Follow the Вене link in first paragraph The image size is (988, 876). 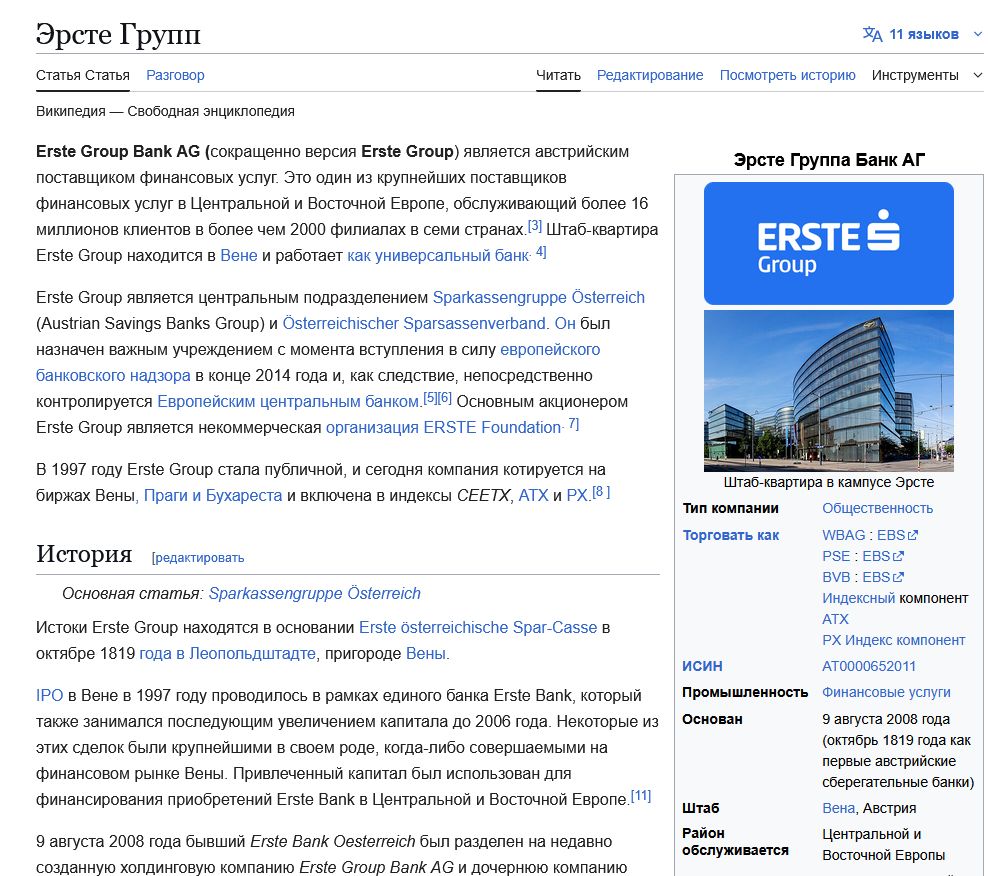[239, 256]
